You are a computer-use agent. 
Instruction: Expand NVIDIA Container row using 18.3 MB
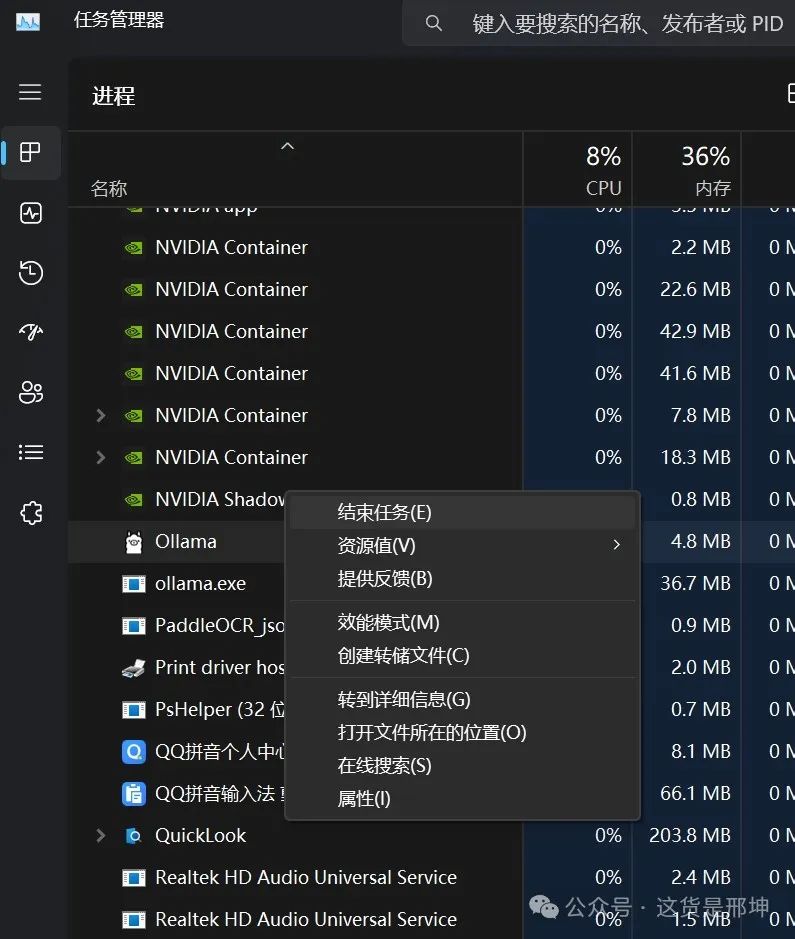coord(101,458)
